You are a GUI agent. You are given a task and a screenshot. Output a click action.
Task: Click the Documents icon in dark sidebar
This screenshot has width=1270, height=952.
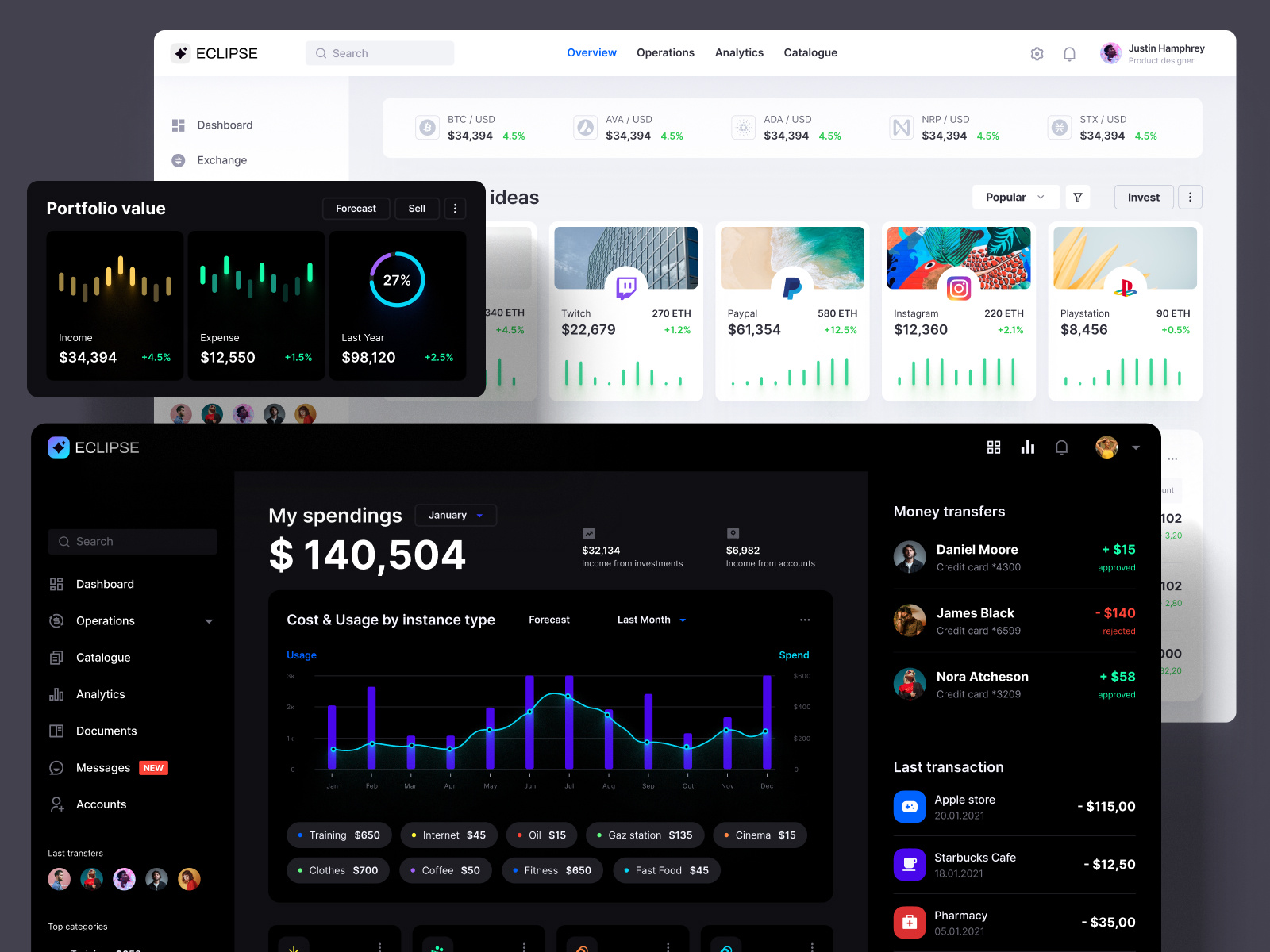[x=56, y=731]
